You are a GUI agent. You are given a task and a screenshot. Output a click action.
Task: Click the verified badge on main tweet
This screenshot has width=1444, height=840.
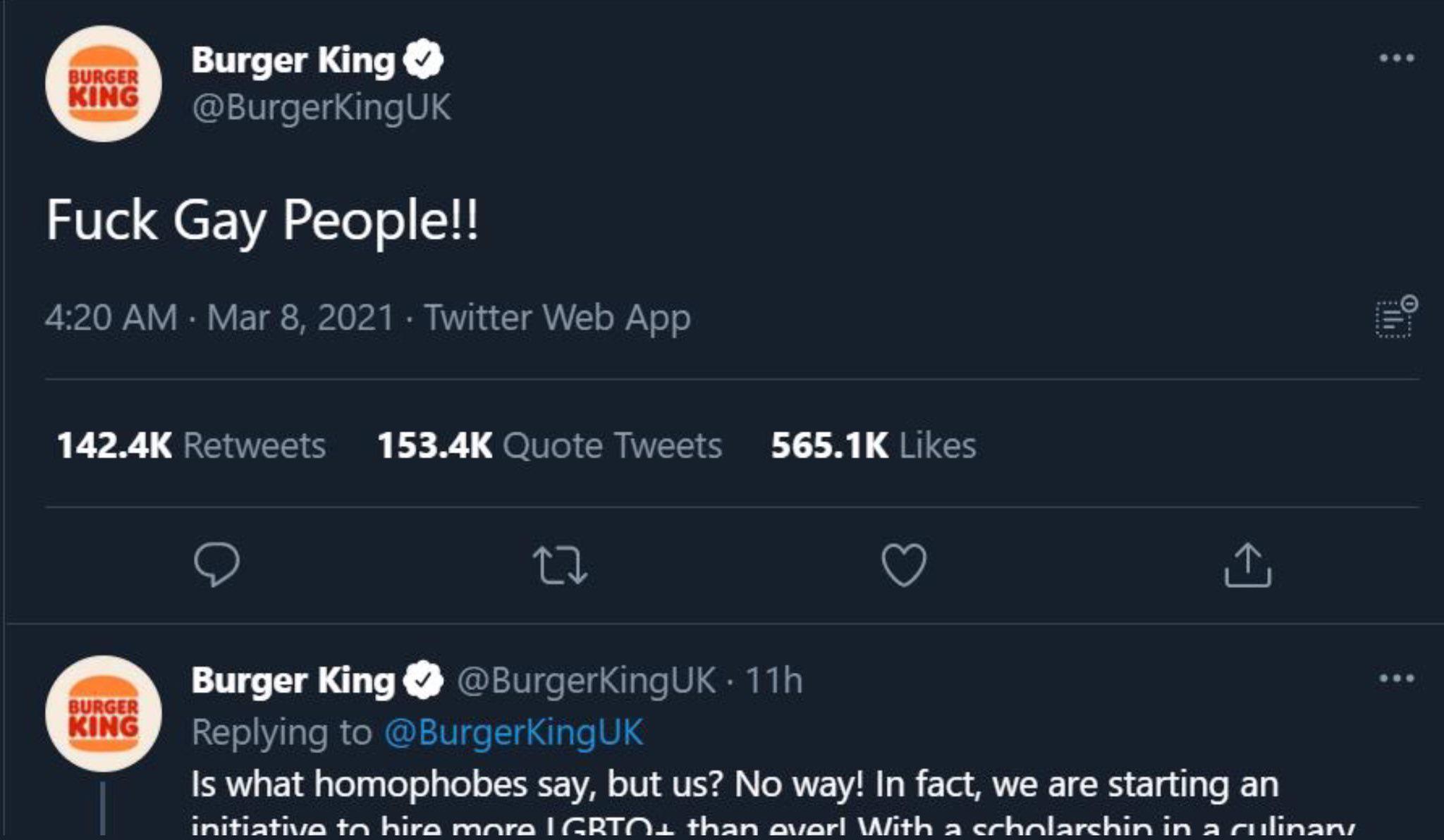(423, 60)
